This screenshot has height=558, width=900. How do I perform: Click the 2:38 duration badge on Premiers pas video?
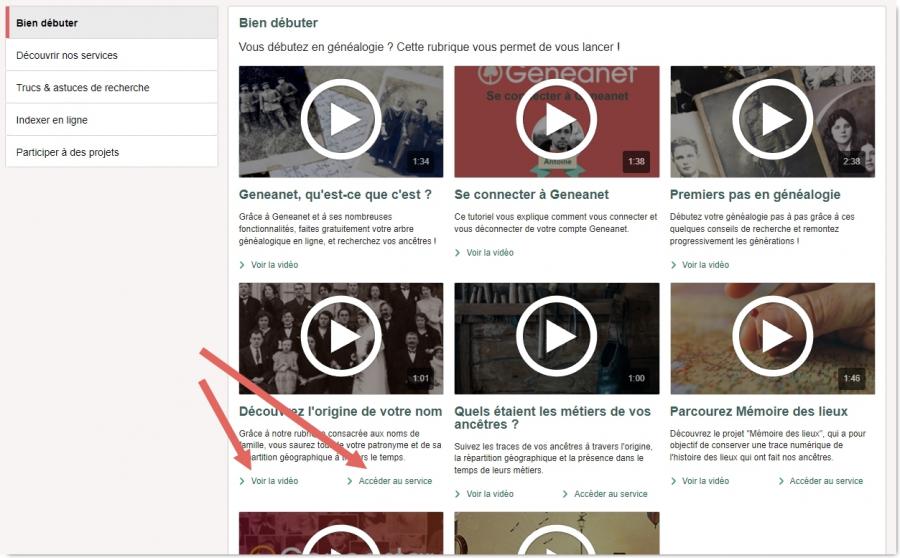click(x=852, y=161)
